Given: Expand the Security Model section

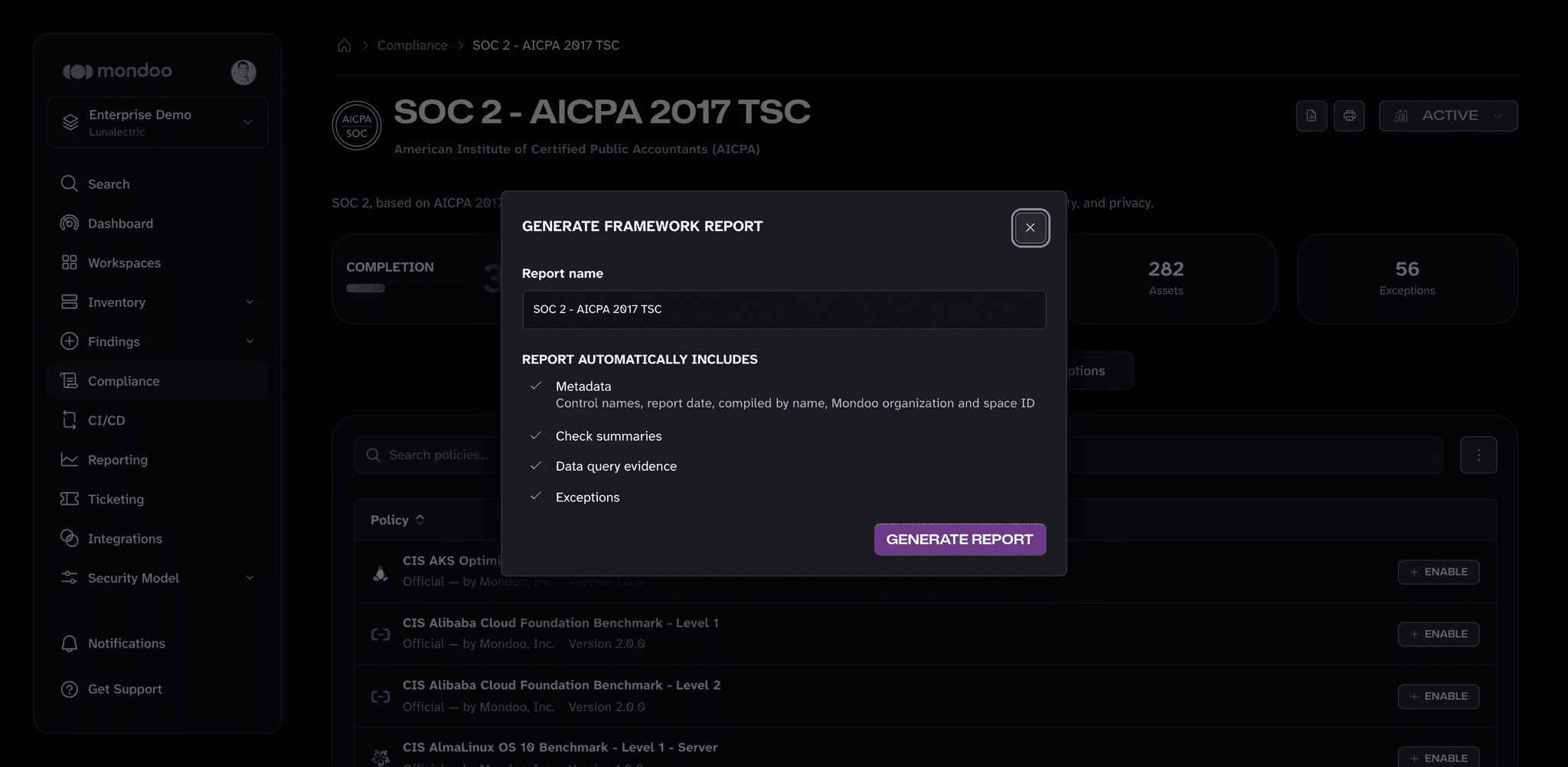Looking at the screenshot, I should pyautogui.click(x=157, y=578).
